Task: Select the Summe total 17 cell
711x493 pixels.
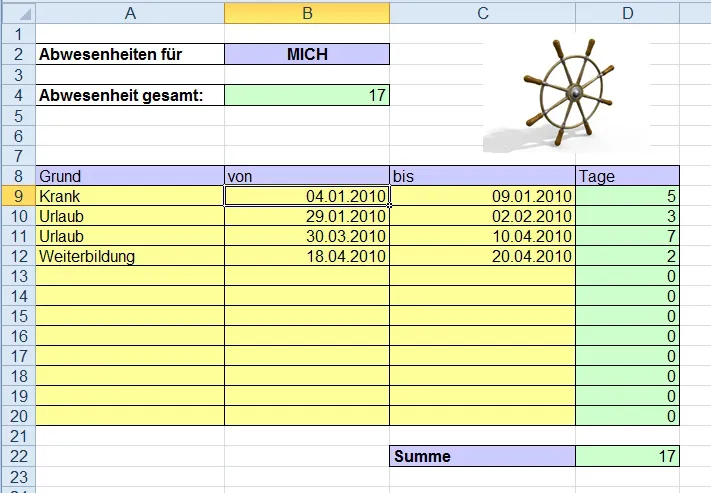Action: click(x=627, y=456)
